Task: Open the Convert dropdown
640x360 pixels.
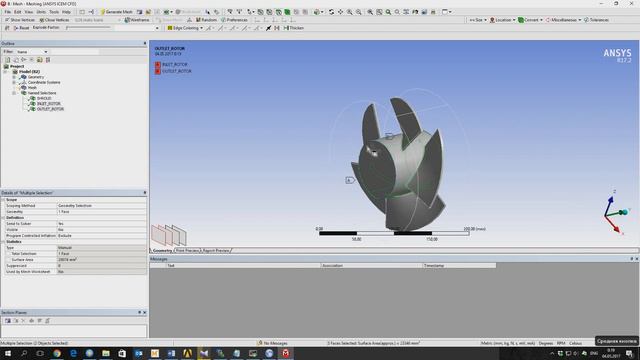Action: tap(530, 20)
